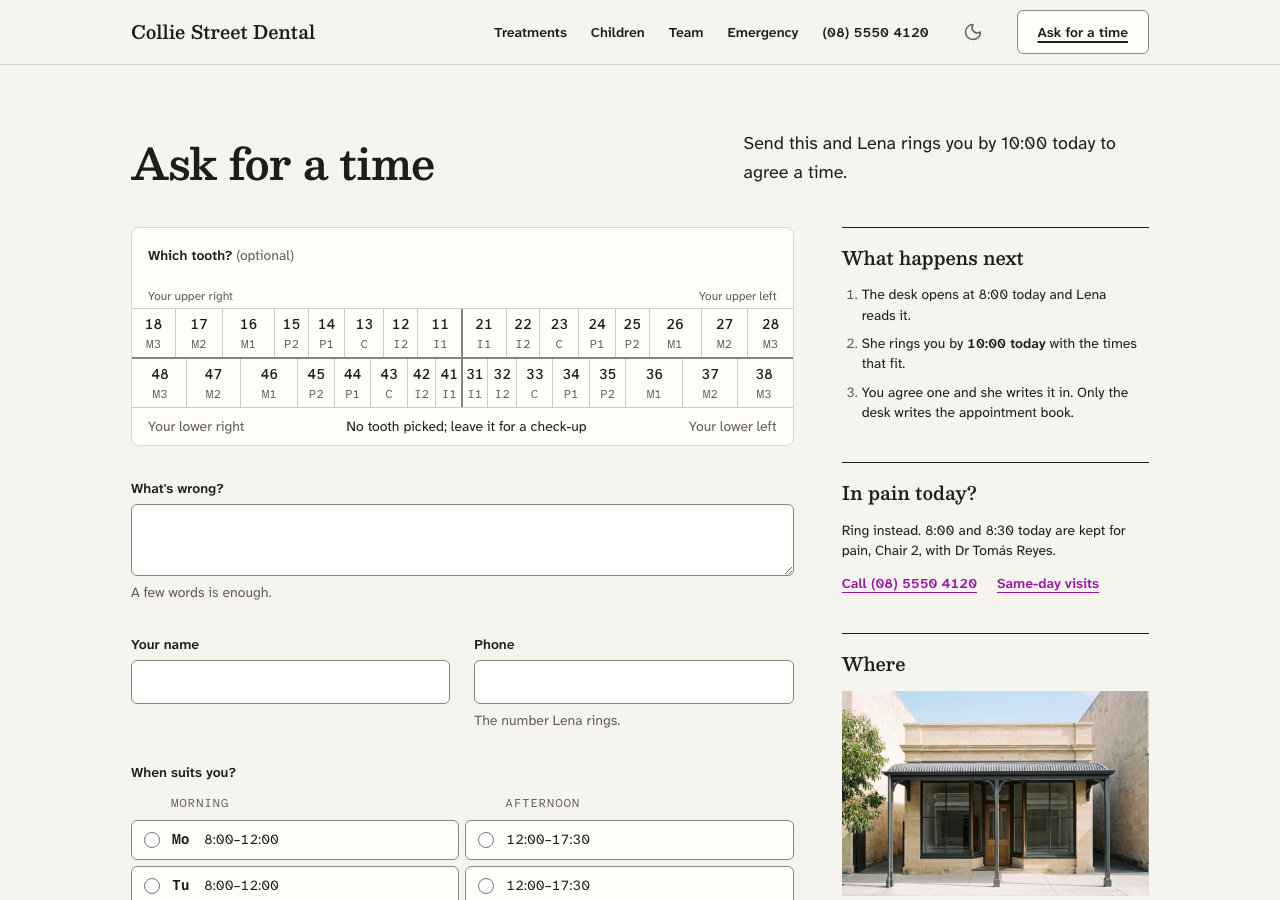The width and height of the screenshot is (1280, 900).
Task: Pick upper right tooth 18 M3
Action: [x=153, y=333]
